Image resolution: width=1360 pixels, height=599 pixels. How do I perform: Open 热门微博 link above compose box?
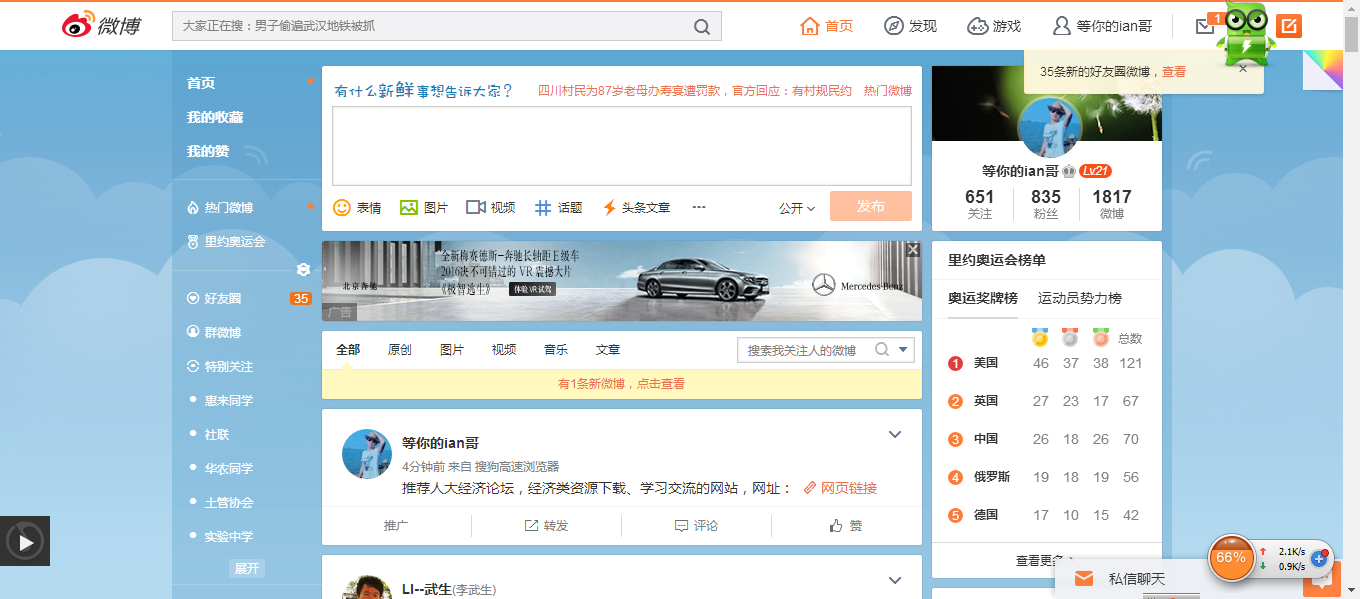(x=888, y=91)
